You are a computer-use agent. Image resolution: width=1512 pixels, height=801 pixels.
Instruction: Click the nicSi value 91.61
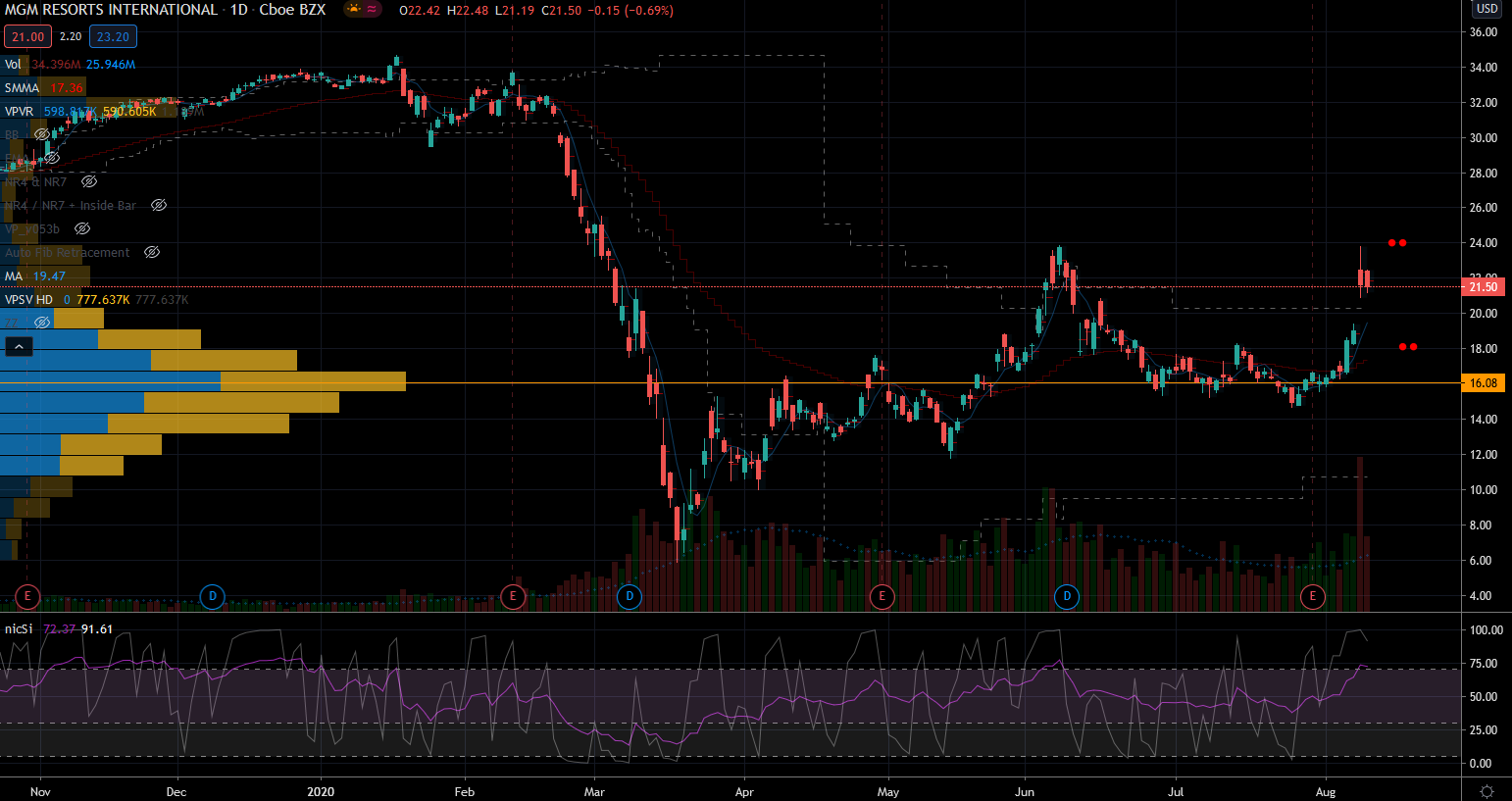[x=97, y=629]
